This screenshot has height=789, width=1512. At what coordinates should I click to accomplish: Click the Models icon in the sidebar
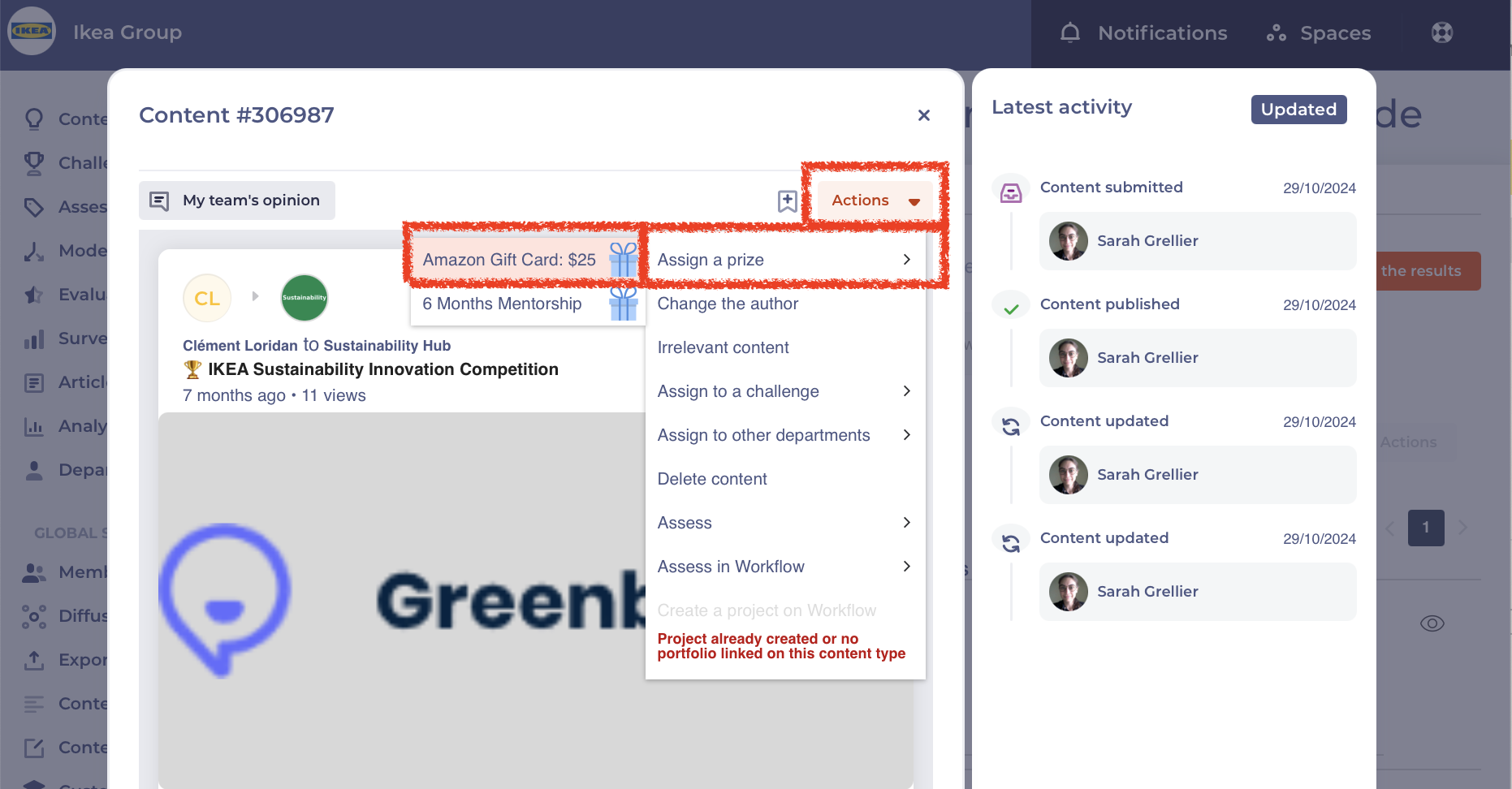coord(34,251)
